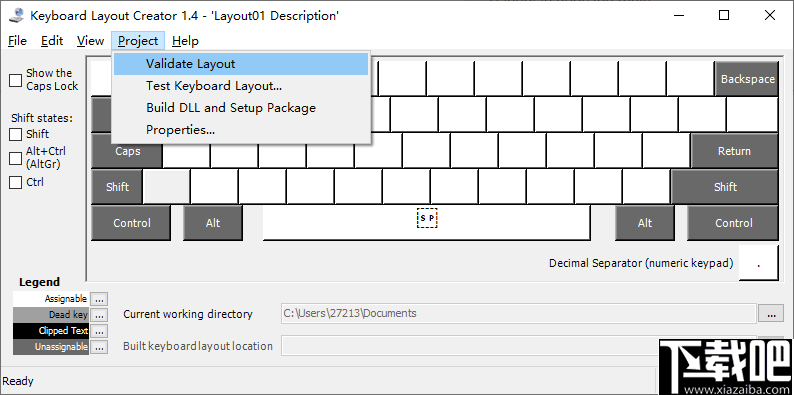Image resolution: width=794 pixels, height=395 pixels.
Task: Click the Ready status bar text
Action: (18, 381)
